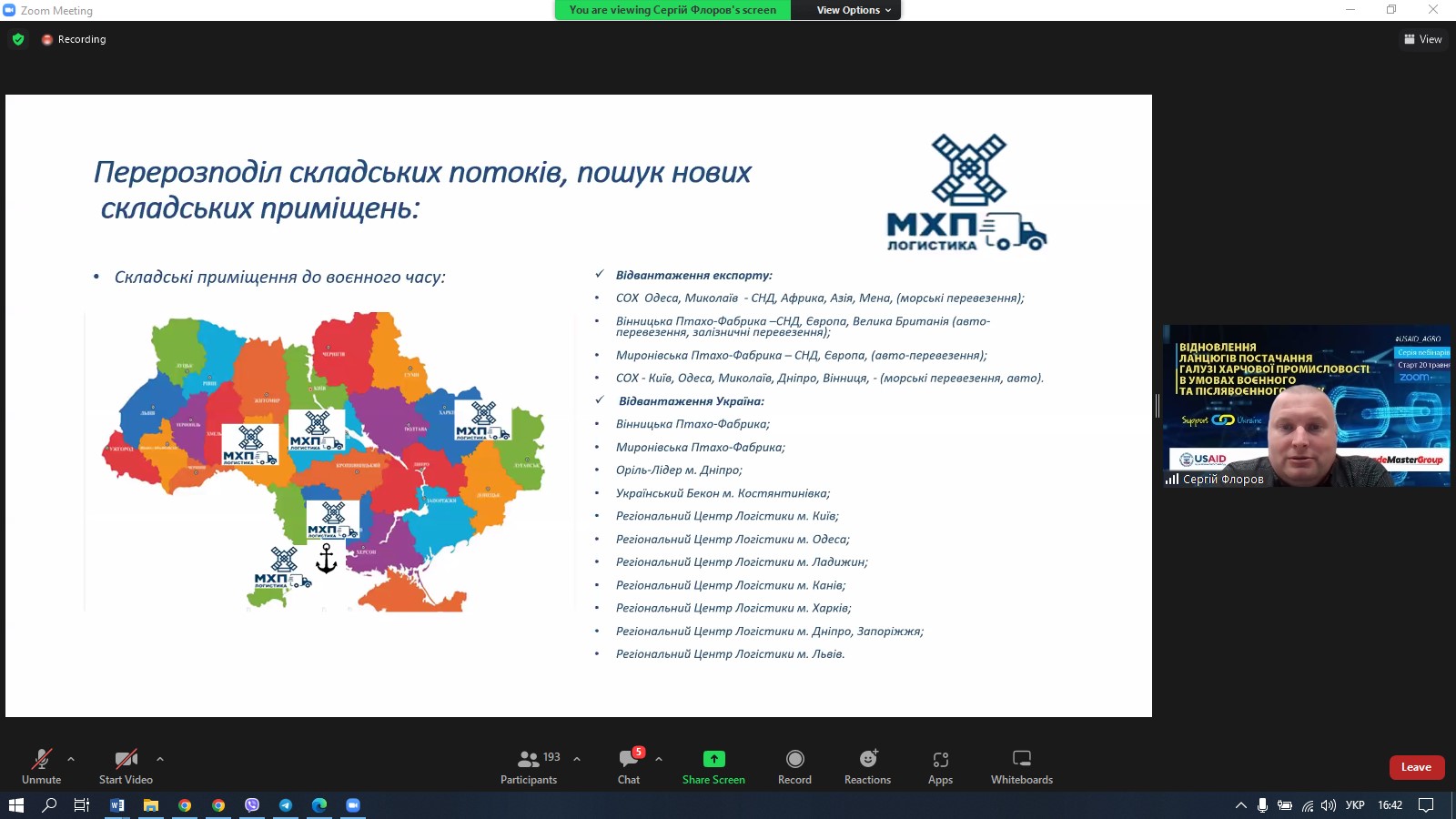This screenshot has height=819, width=1456.
Task: Expand audio settings arrow next to Unmute
Action: pyautogui.click(x=71, y=758)
